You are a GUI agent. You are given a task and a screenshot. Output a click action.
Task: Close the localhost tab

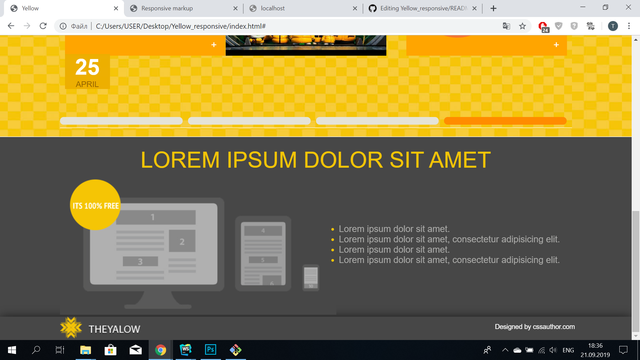355,8
